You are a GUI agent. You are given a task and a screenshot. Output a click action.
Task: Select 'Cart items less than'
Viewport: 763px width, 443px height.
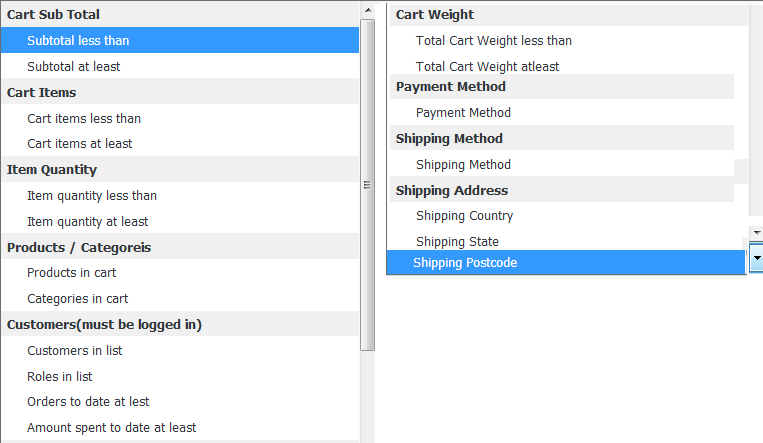[x=180, y=118]
